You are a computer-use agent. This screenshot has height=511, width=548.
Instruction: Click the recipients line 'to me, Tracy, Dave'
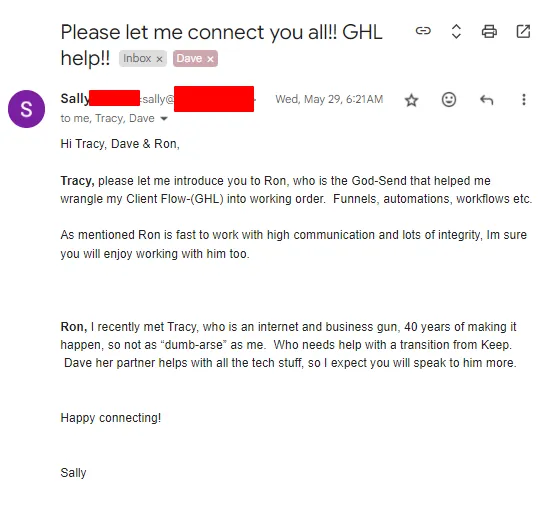(107, 118)
